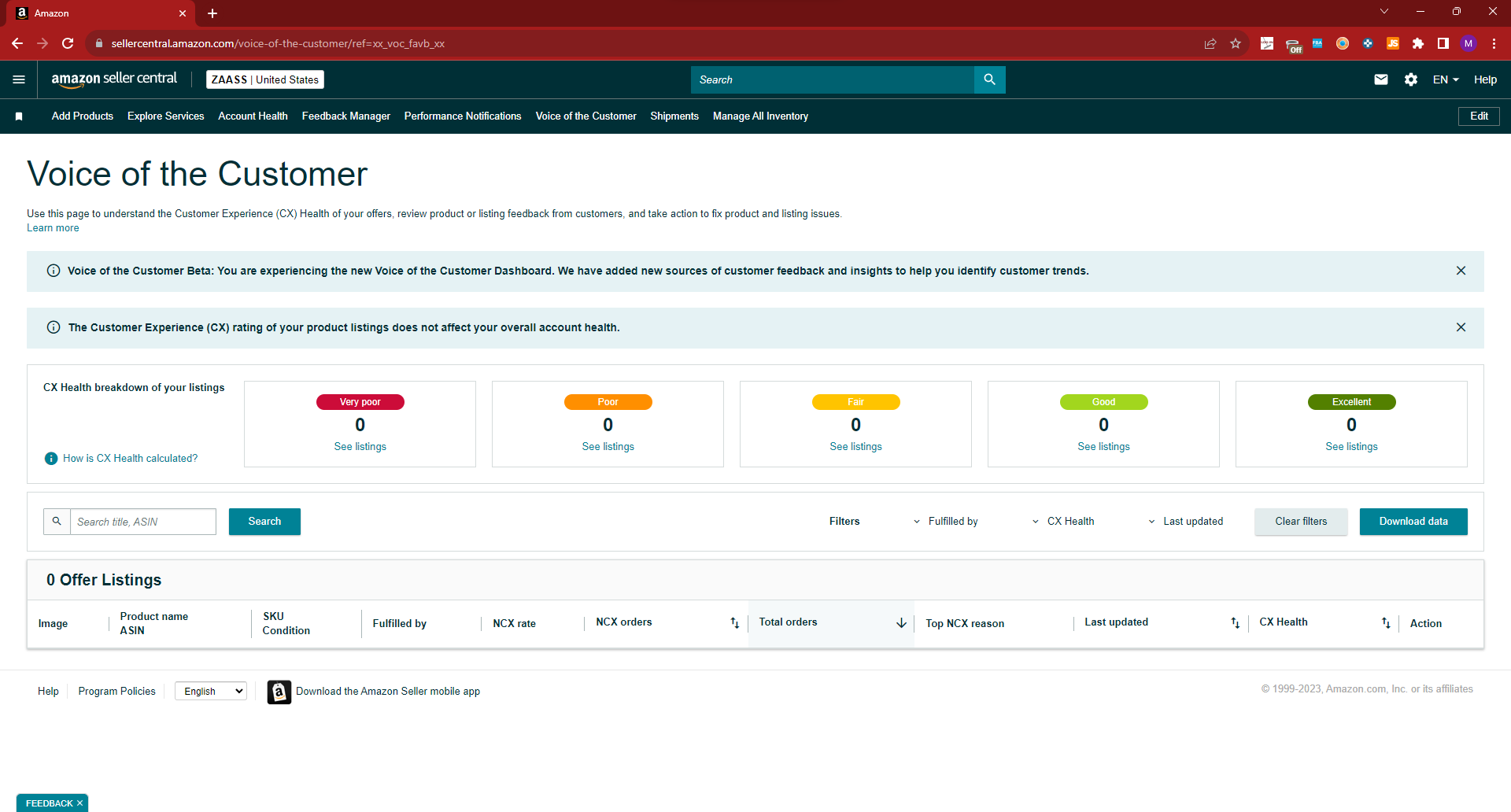This screenshot has width=1511, height=812.
Task: Reload the page with the refresh icon
Action: coord(68,43)
